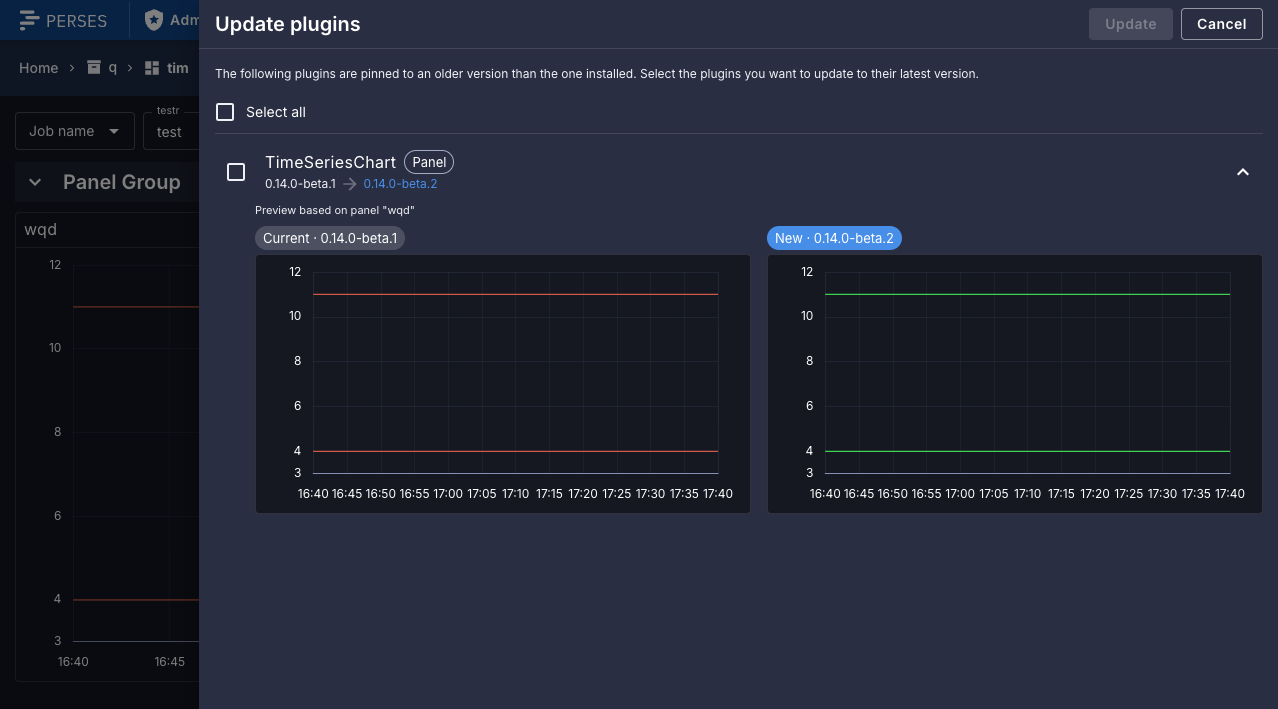Viewport: 1278px width, 709px height.
Task: Collapse the Panel Group section chevron
Action: 35,182
